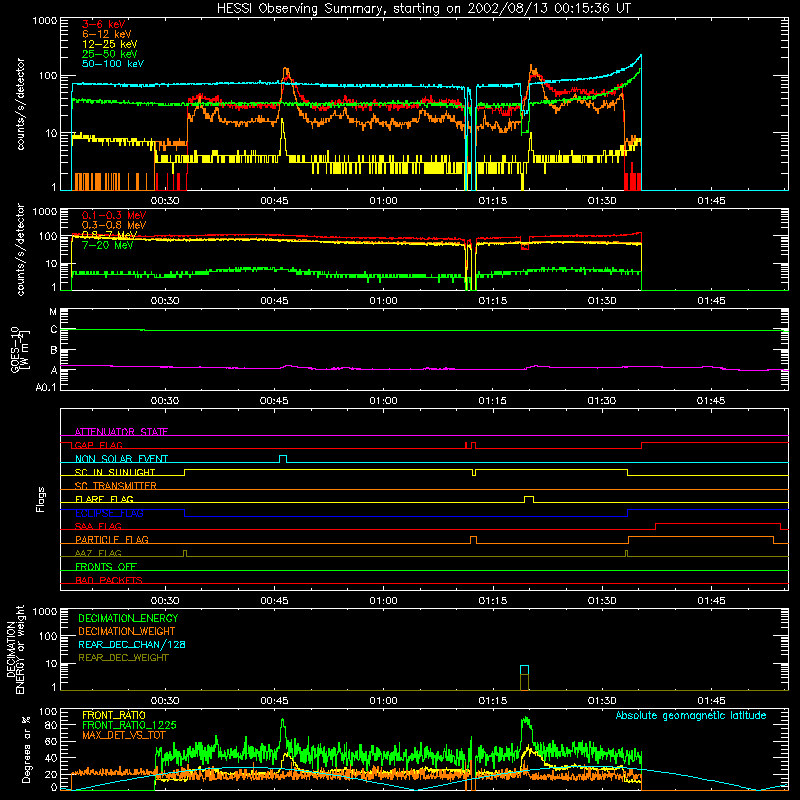The width and height of the screenshot is (800, 800).
Task: Click the counts/s/detector axis label of top panel
Action: 20,104
